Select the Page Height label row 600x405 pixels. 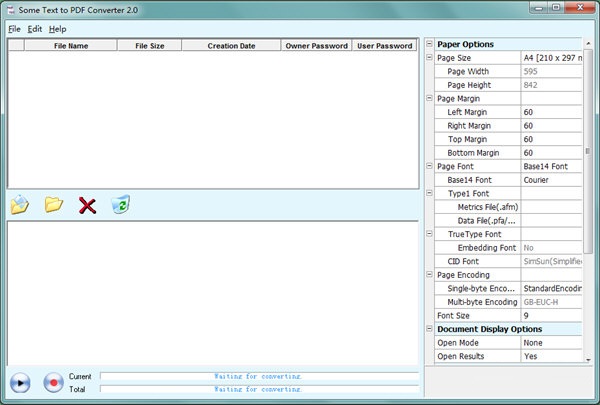click(x=478, y=85)
